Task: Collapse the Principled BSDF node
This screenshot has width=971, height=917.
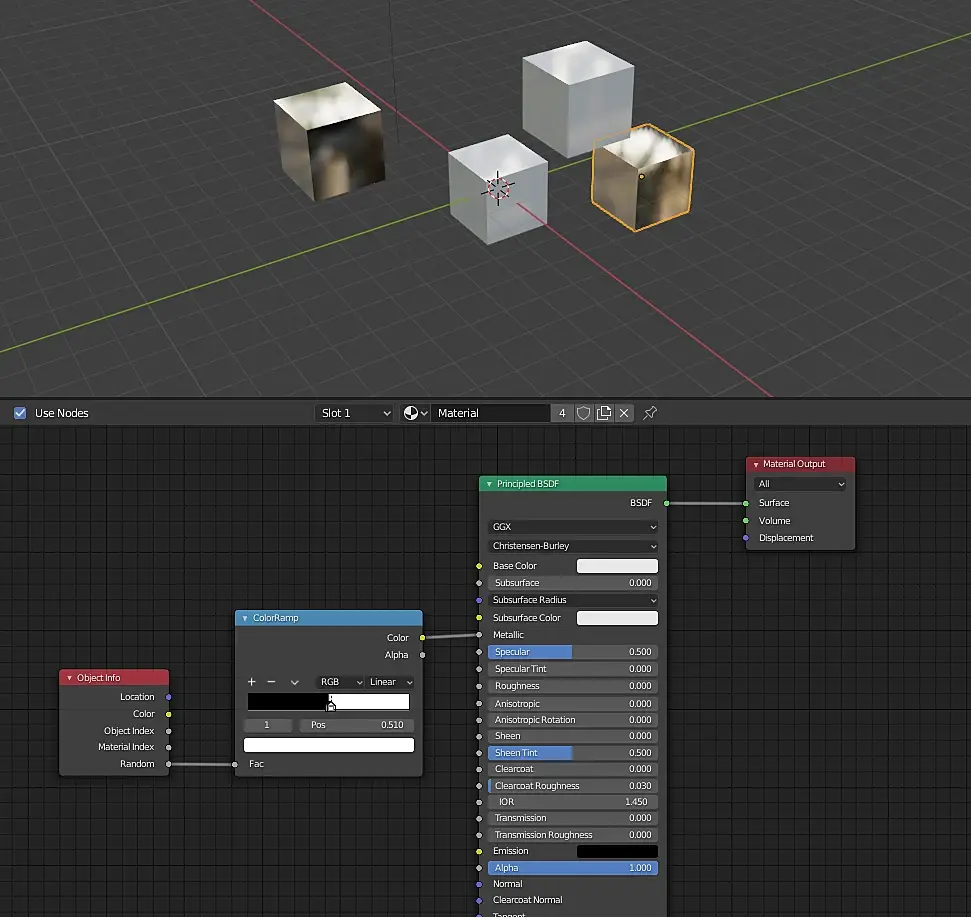Action: click(x=489, y=484)
